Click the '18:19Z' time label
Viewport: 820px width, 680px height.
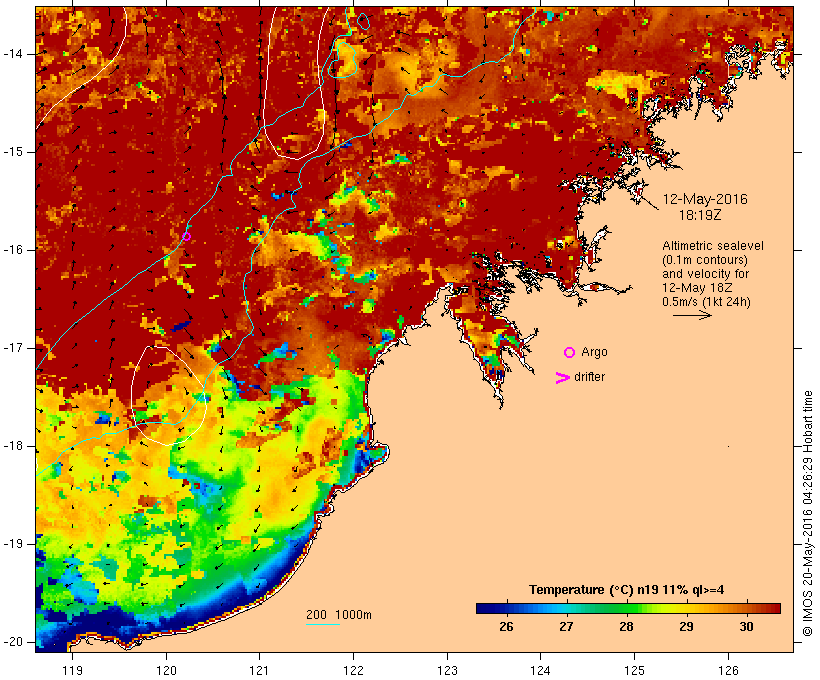click(x=700, y=215)
